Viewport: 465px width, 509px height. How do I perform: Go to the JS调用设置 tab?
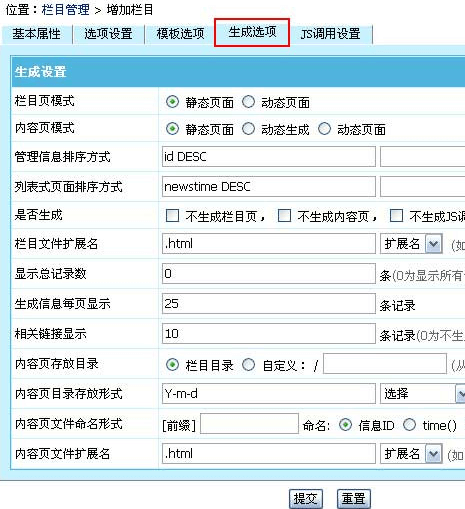(330, 34)
